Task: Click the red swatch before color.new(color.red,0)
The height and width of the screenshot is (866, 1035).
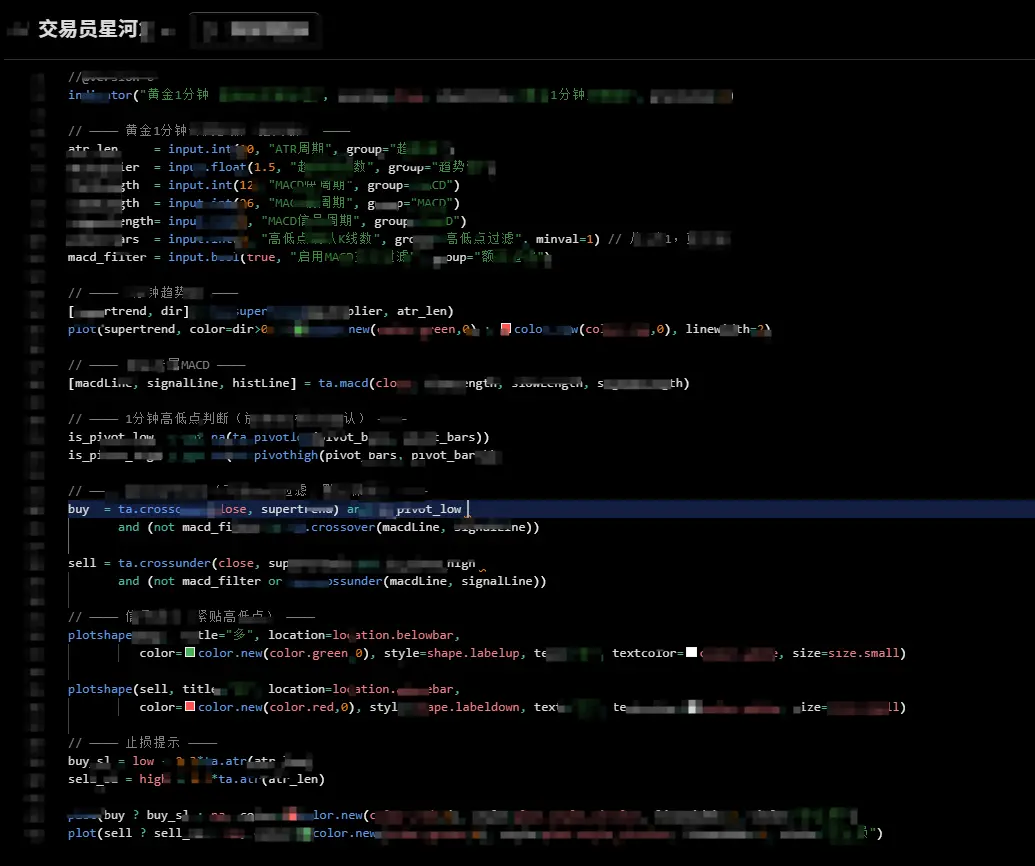Action: (x=190, y=707)
